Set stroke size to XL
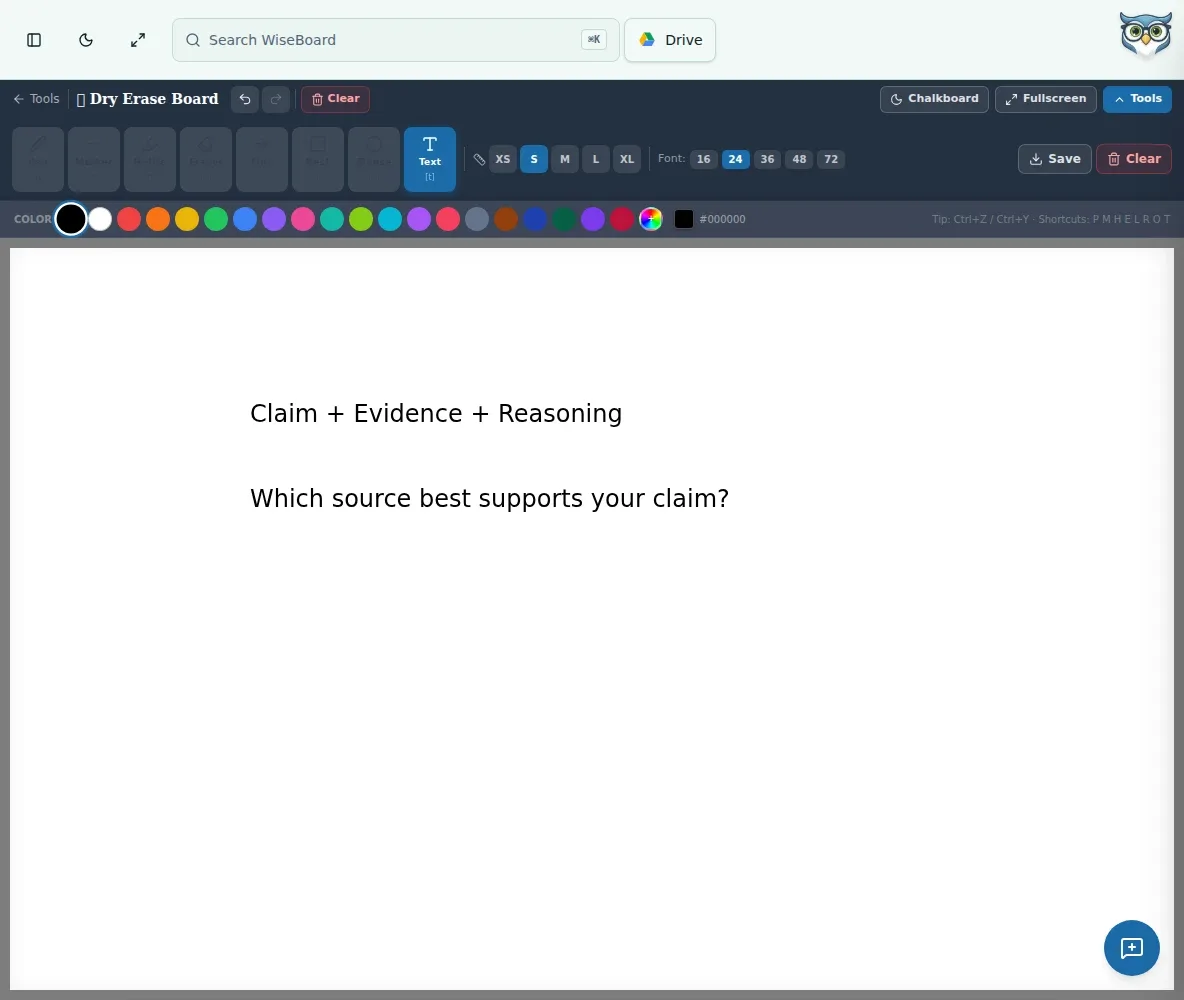1184x1000 pixels. click(x=627, y=159)
